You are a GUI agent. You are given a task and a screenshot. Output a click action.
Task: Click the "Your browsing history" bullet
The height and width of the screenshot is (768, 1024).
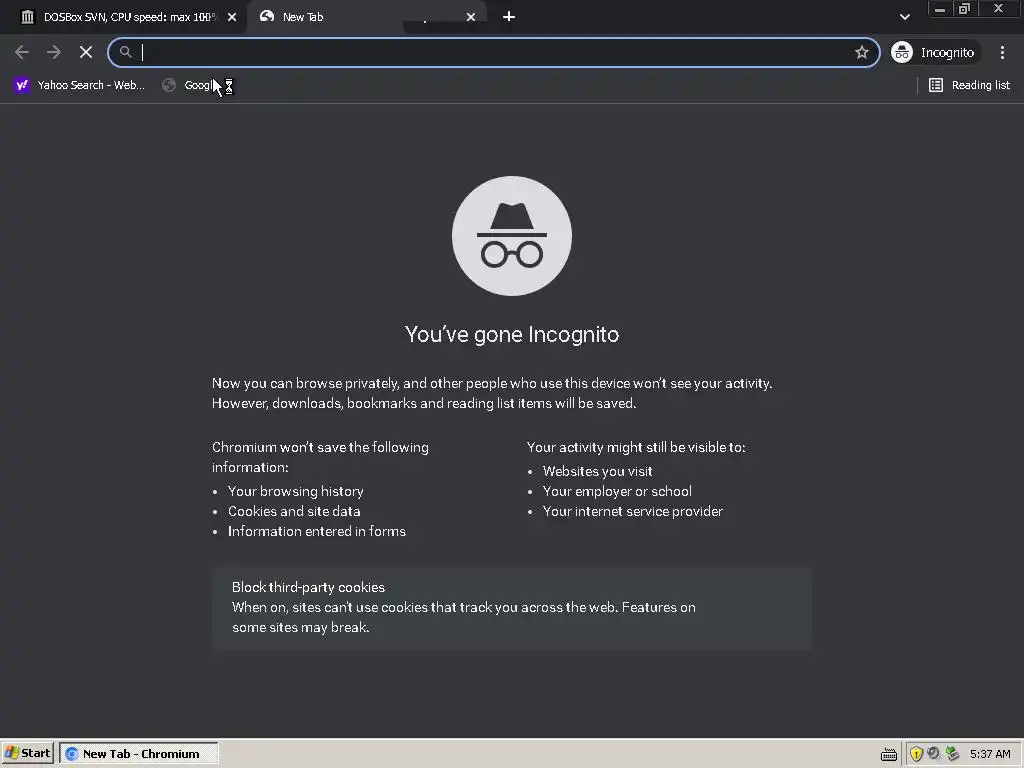click(295, 491)
